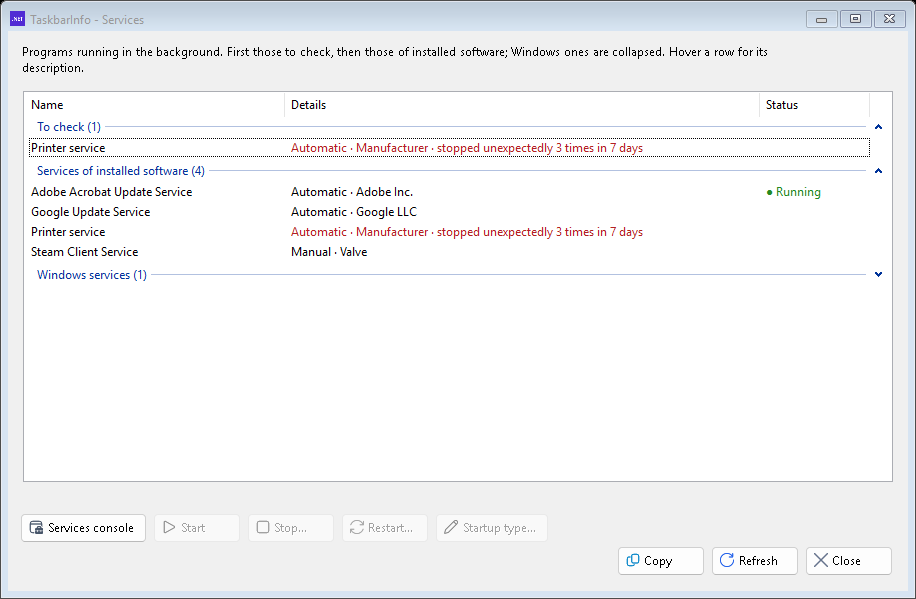This screenshot has width=916, height=599.
Task: Copy the services list
Action: click(661, 561)
